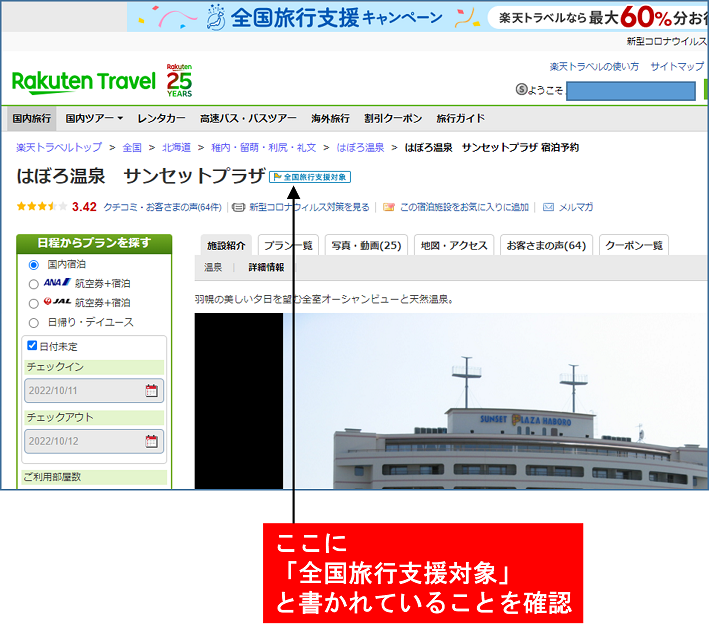
Task: Open the 温泉 sub-tab
Action: 213,267
